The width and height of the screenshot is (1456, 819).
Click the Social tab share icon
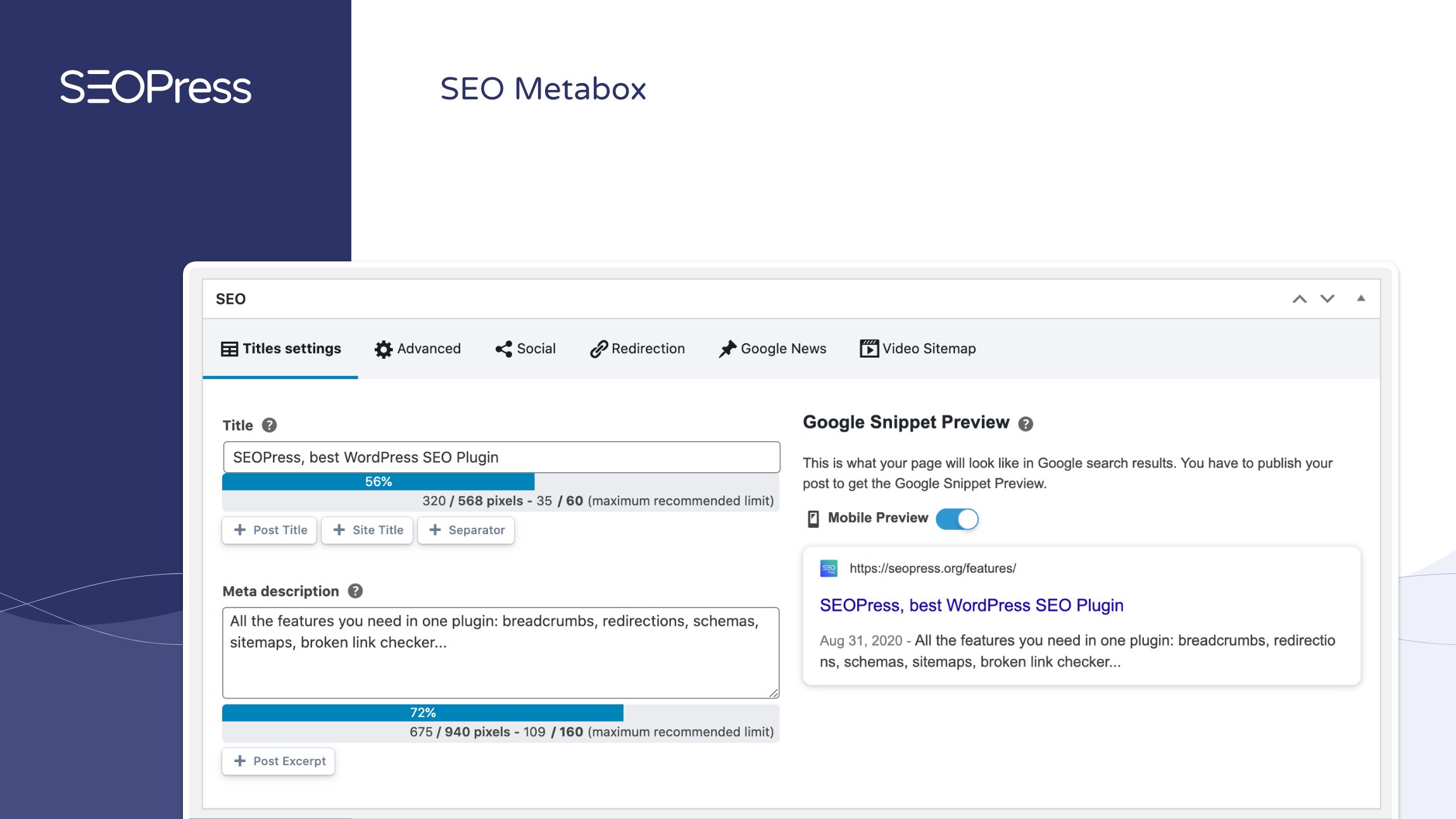click(x=502, y=347)
